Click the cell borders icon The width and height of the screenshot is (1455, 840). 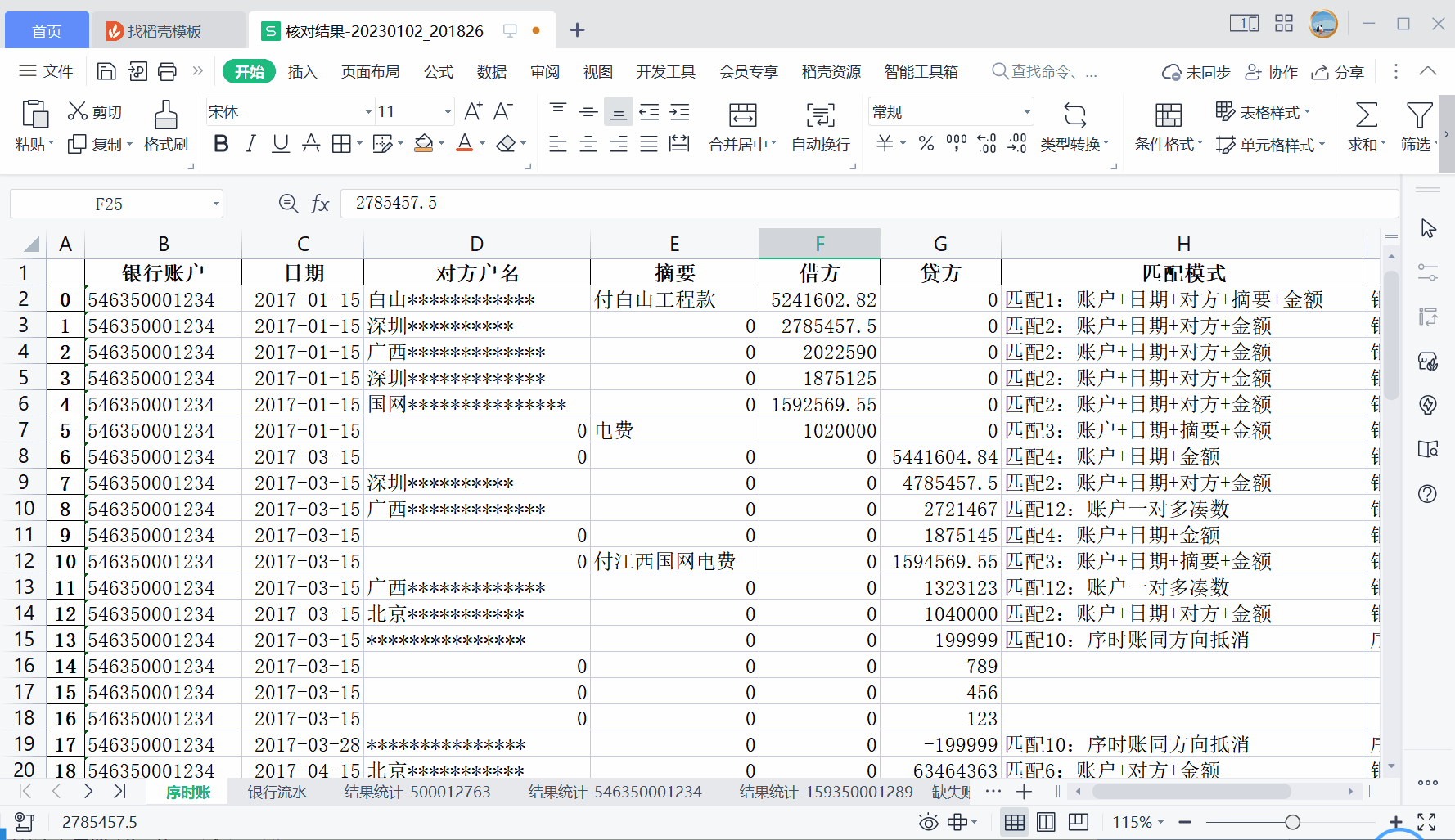coord(341,144)
